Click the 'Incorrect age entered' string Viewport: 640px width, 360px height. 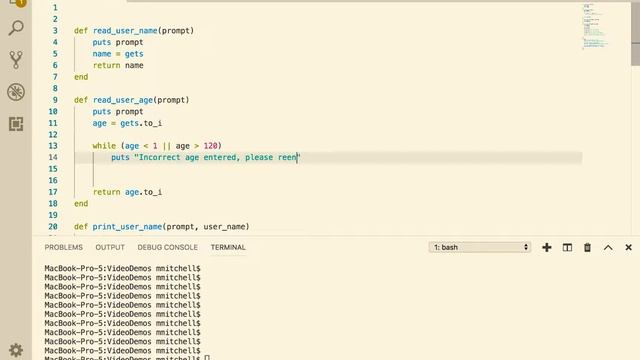point(218,158)
